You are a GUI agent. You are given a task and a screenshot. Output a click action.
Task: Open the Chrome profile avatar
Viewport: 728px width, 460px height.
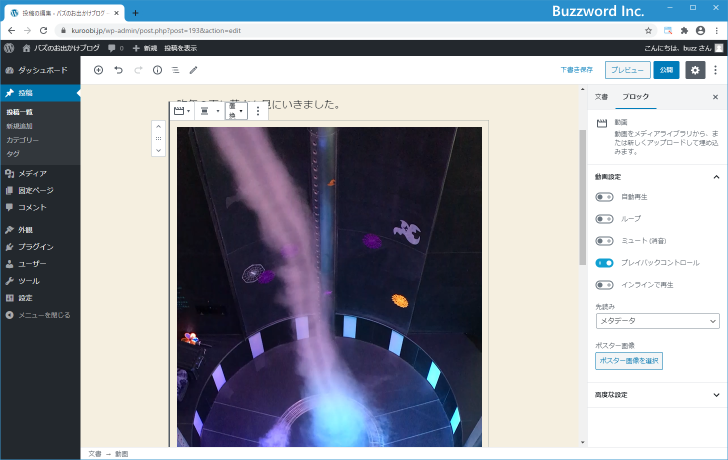point(701,31)
